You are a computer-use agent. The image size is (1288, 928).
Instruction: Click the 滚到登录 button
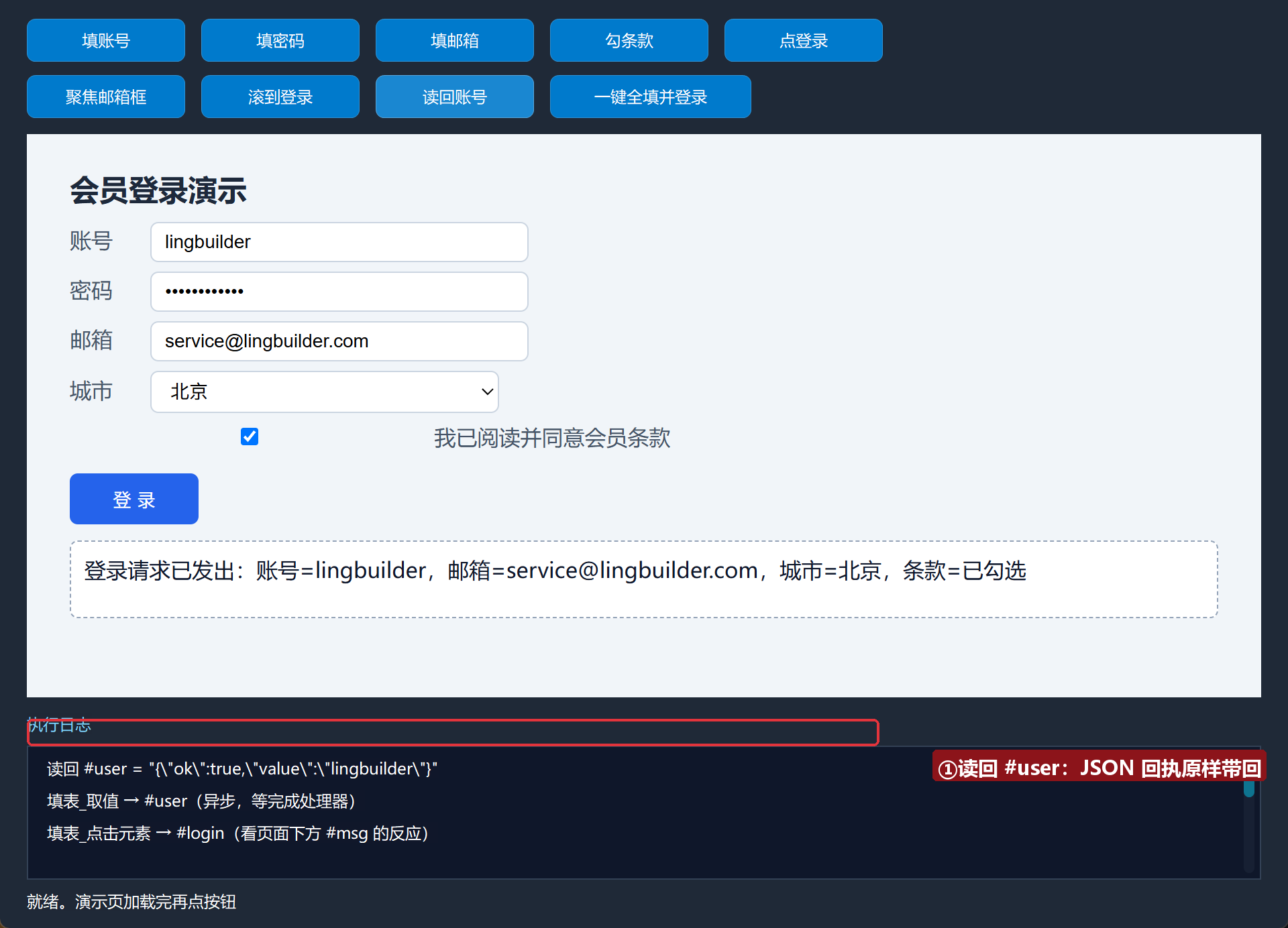(280, 97)
